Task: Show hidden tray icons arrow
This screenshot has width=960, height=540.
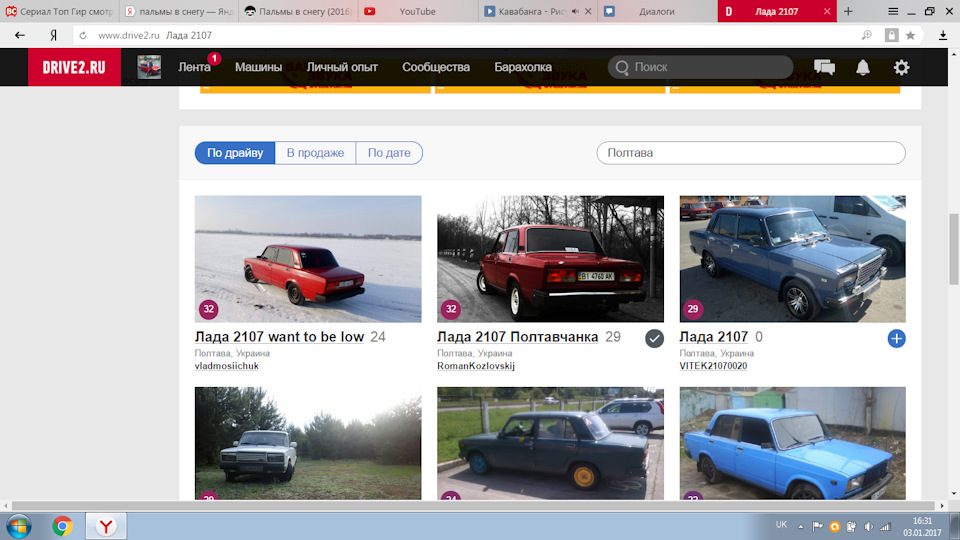Action: [x=800, y=527]
